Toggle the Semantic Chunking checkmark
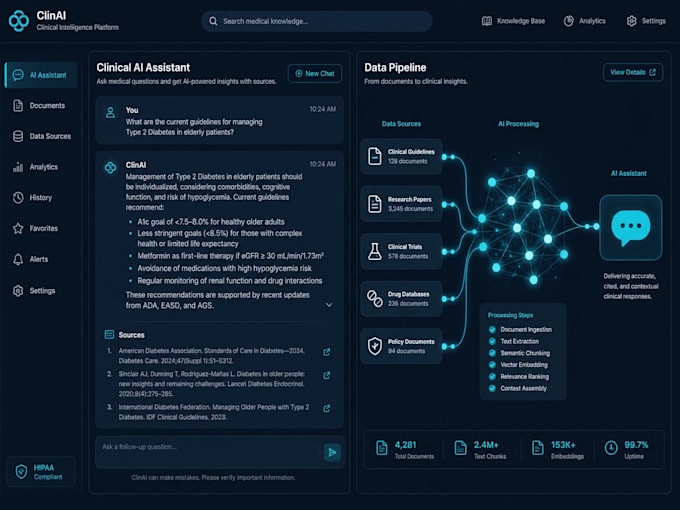 click(x=492, y=353)
